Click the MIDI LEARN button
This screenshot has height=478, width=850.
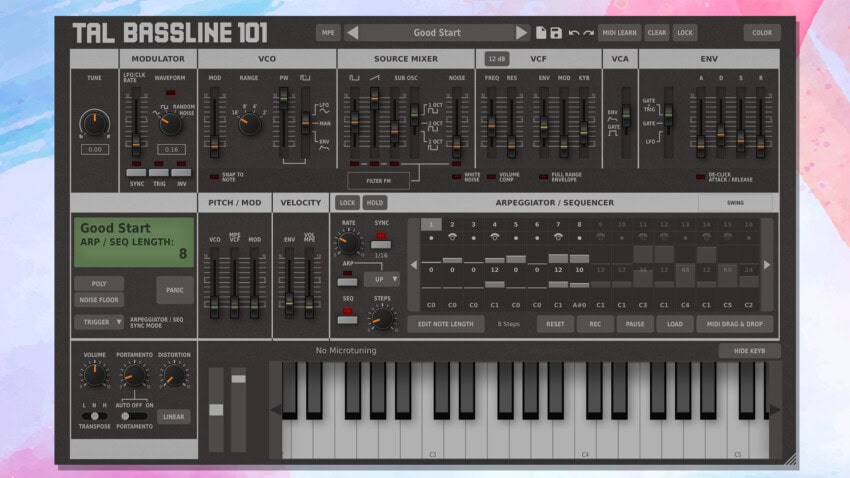(620, 33)
